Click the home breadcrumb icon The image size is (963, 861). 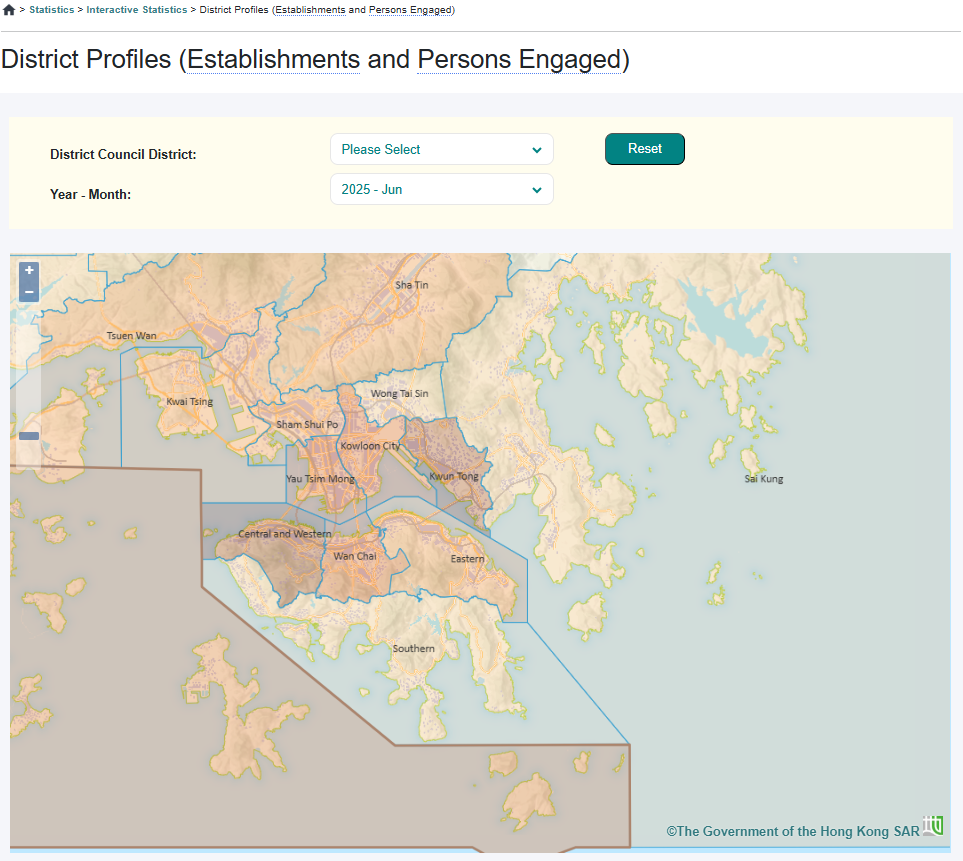(x=9, y=9)
